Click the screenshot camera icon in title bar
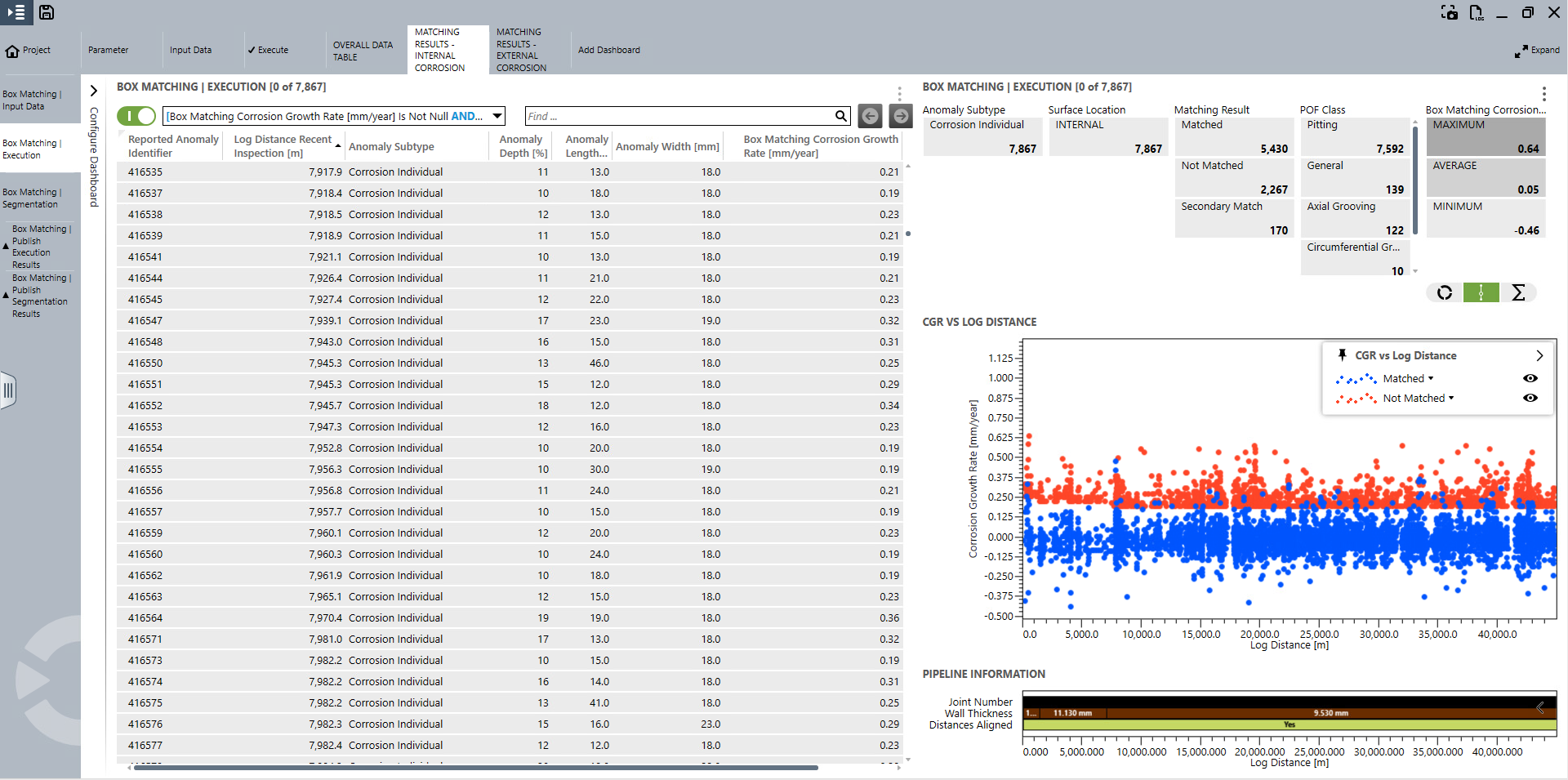Image resolution: width=1568 pixels, height=780 pixels. click(1449, 12)
